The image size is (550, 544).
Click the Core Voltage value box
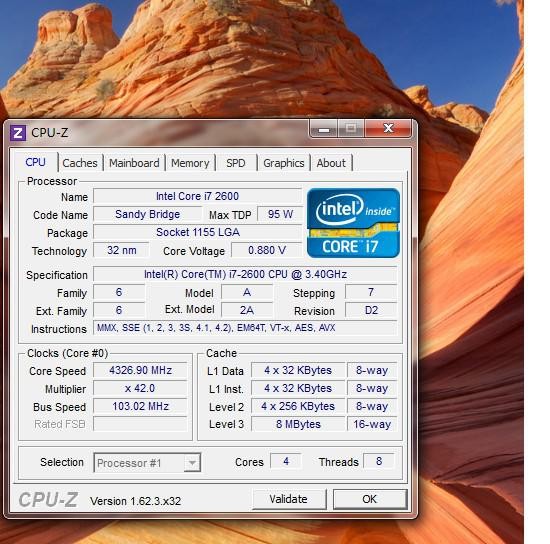click(267, 250)
